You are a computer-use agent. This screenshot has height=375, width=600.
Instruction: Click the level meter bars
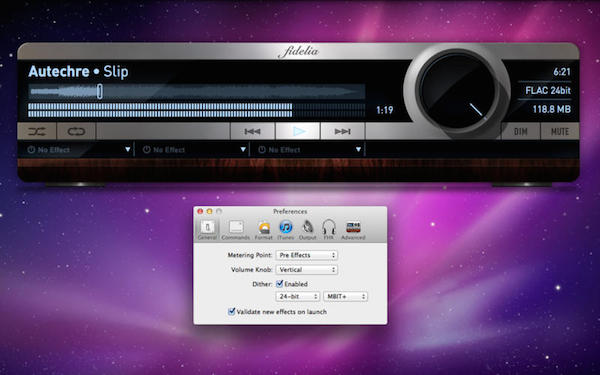click(196, 110)
